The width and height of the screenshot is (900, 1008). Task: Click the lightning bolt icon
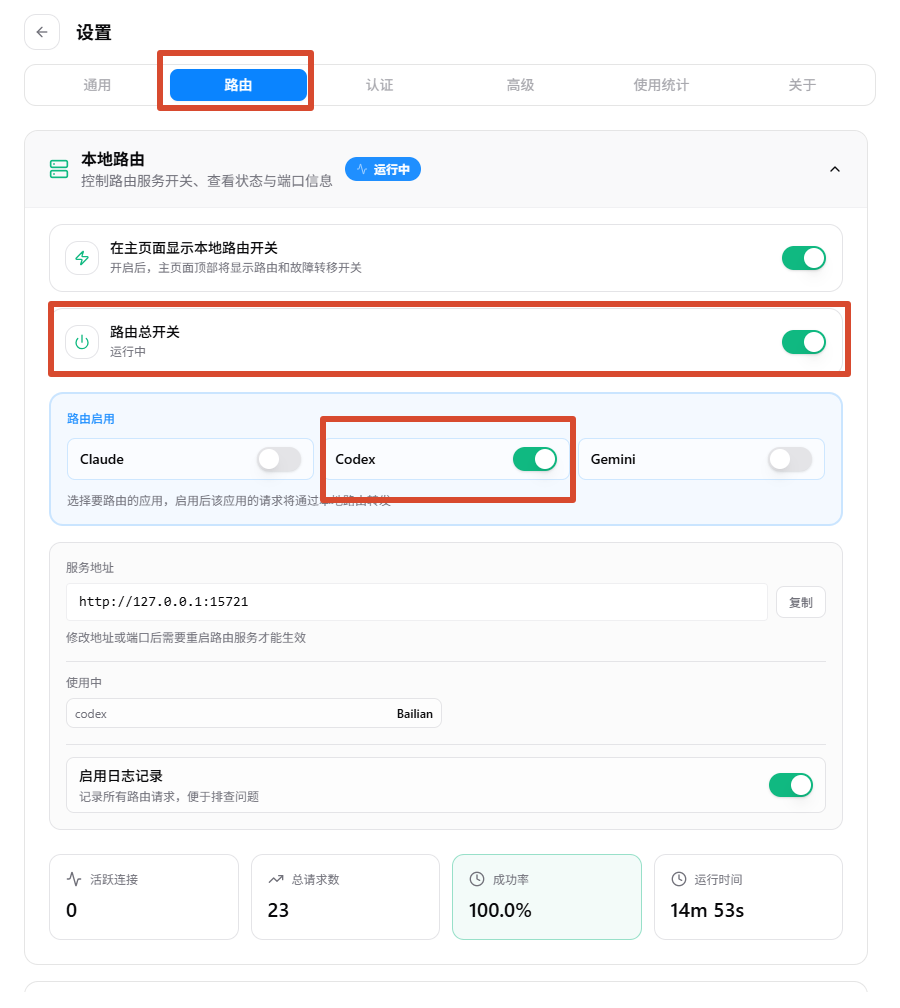click(x=82, y=258)
